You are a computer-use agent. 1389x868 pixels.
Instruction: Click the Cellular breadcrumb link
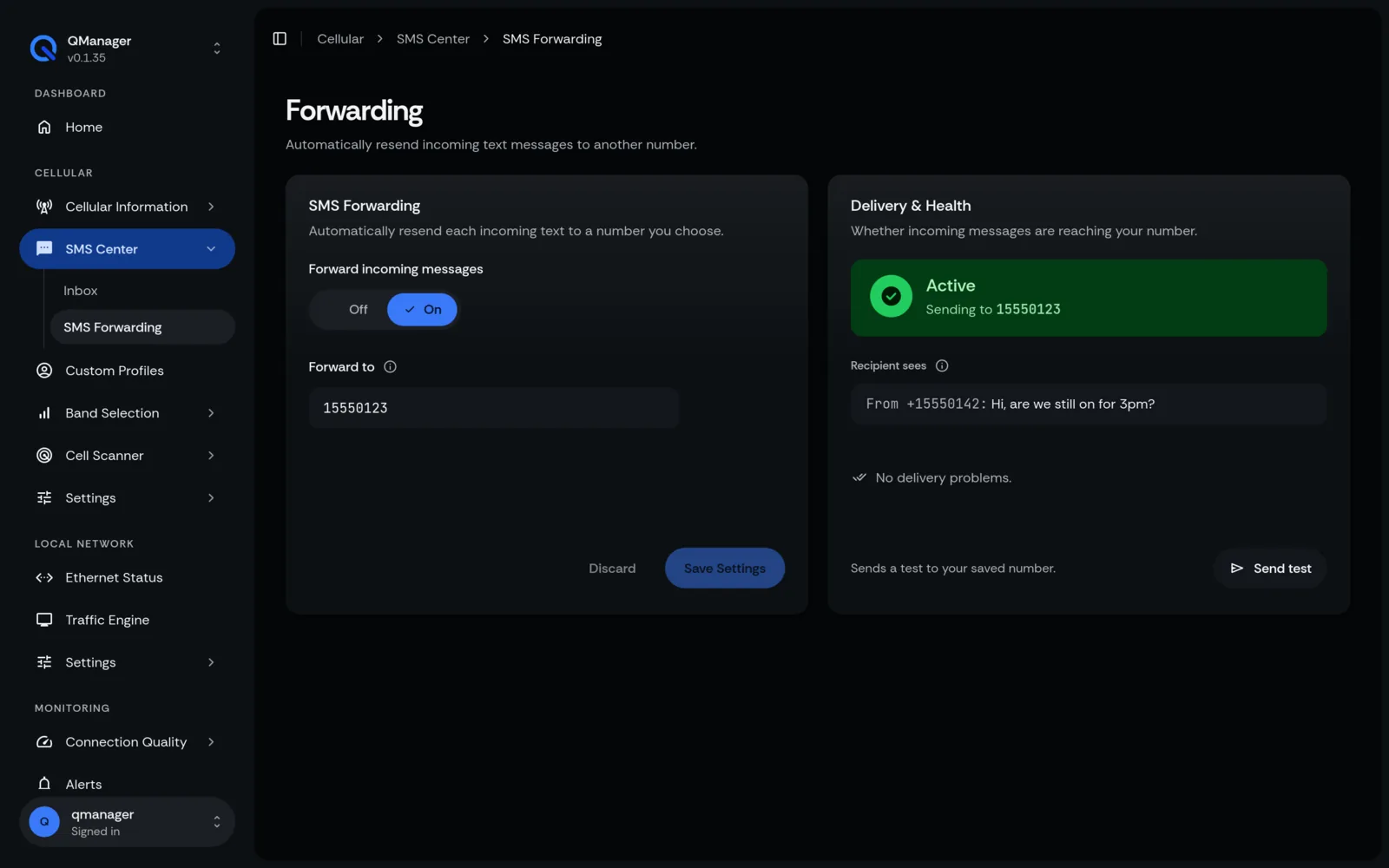[x=340, y=39]
